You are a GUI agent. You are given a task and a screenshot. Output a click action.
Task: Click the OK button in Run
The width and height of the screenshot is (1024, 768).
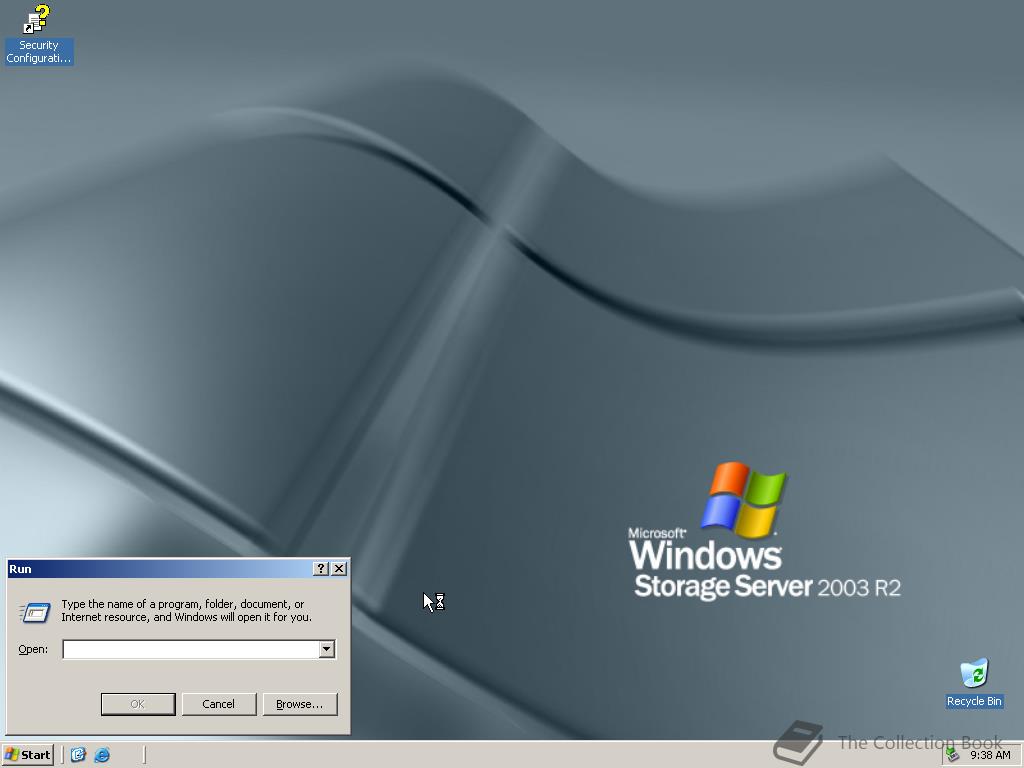pos(138,704)
